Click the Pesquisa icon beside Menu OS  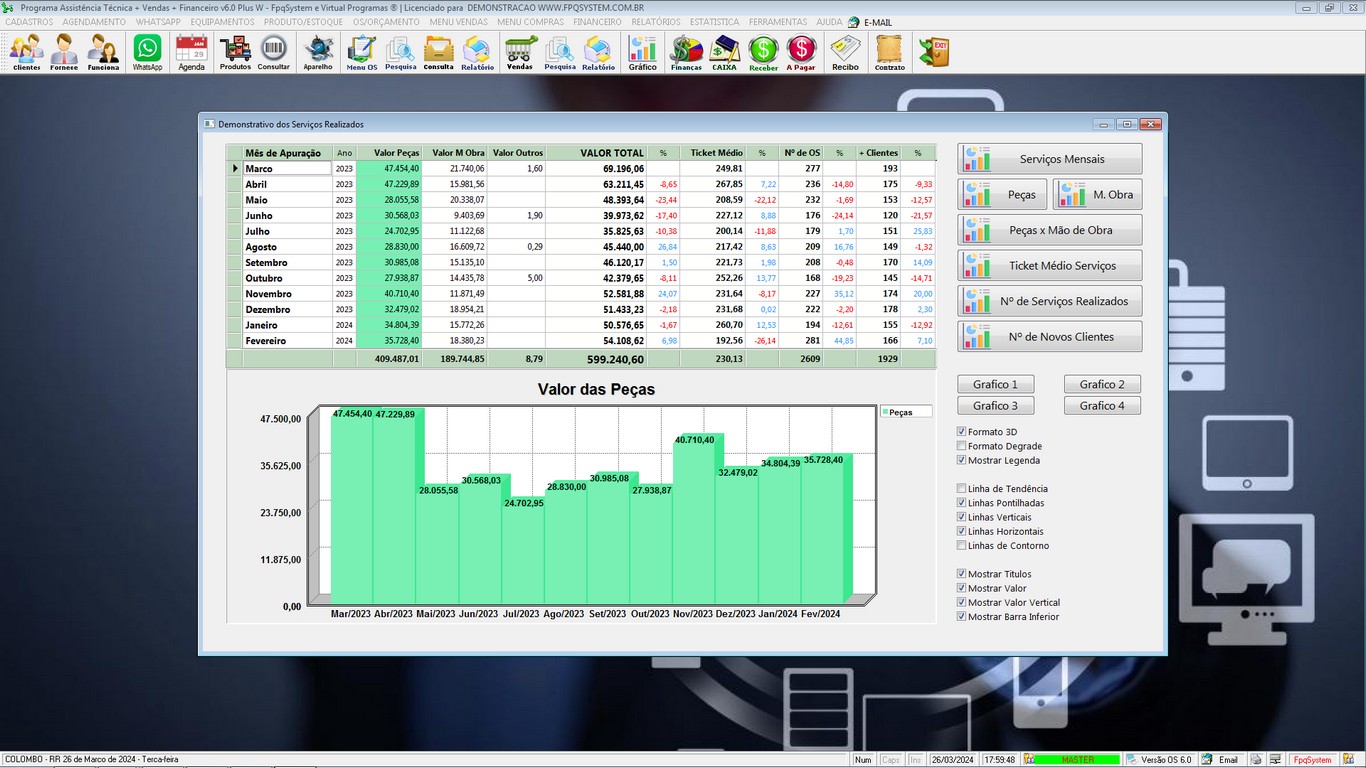[400, 52]
